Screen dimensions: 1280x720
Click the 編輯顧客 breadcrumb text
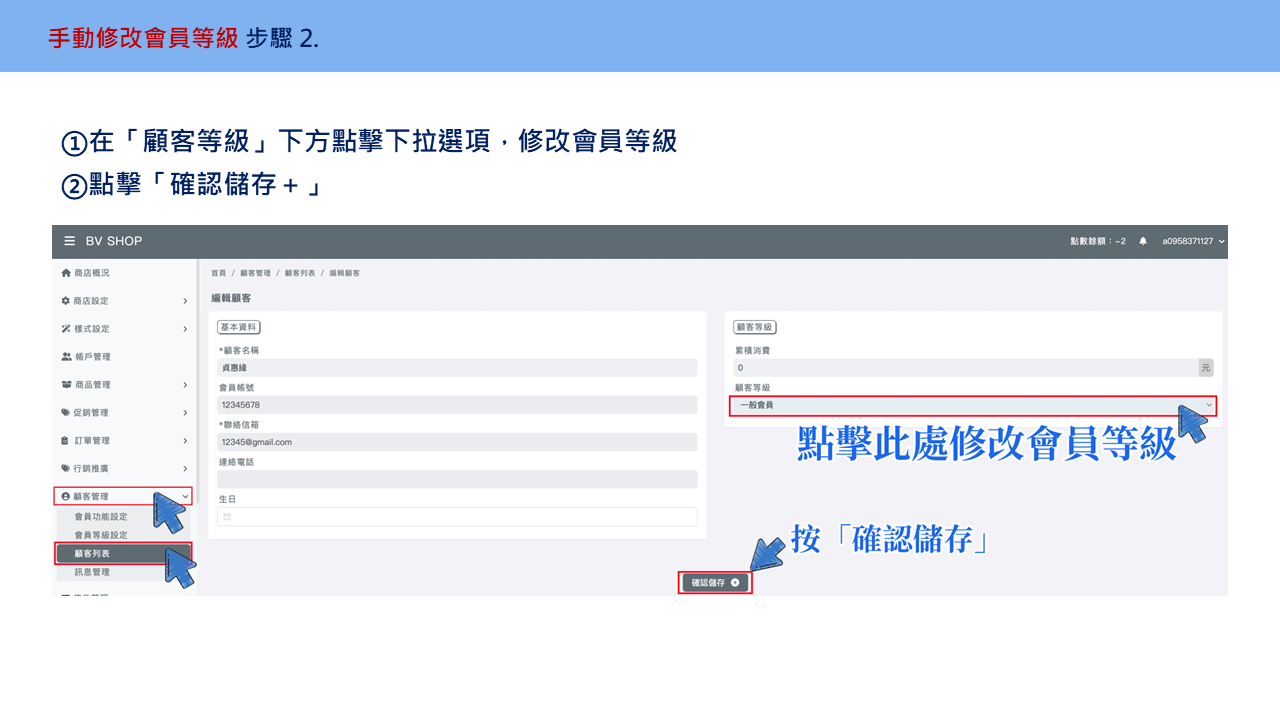click(345, 273)
